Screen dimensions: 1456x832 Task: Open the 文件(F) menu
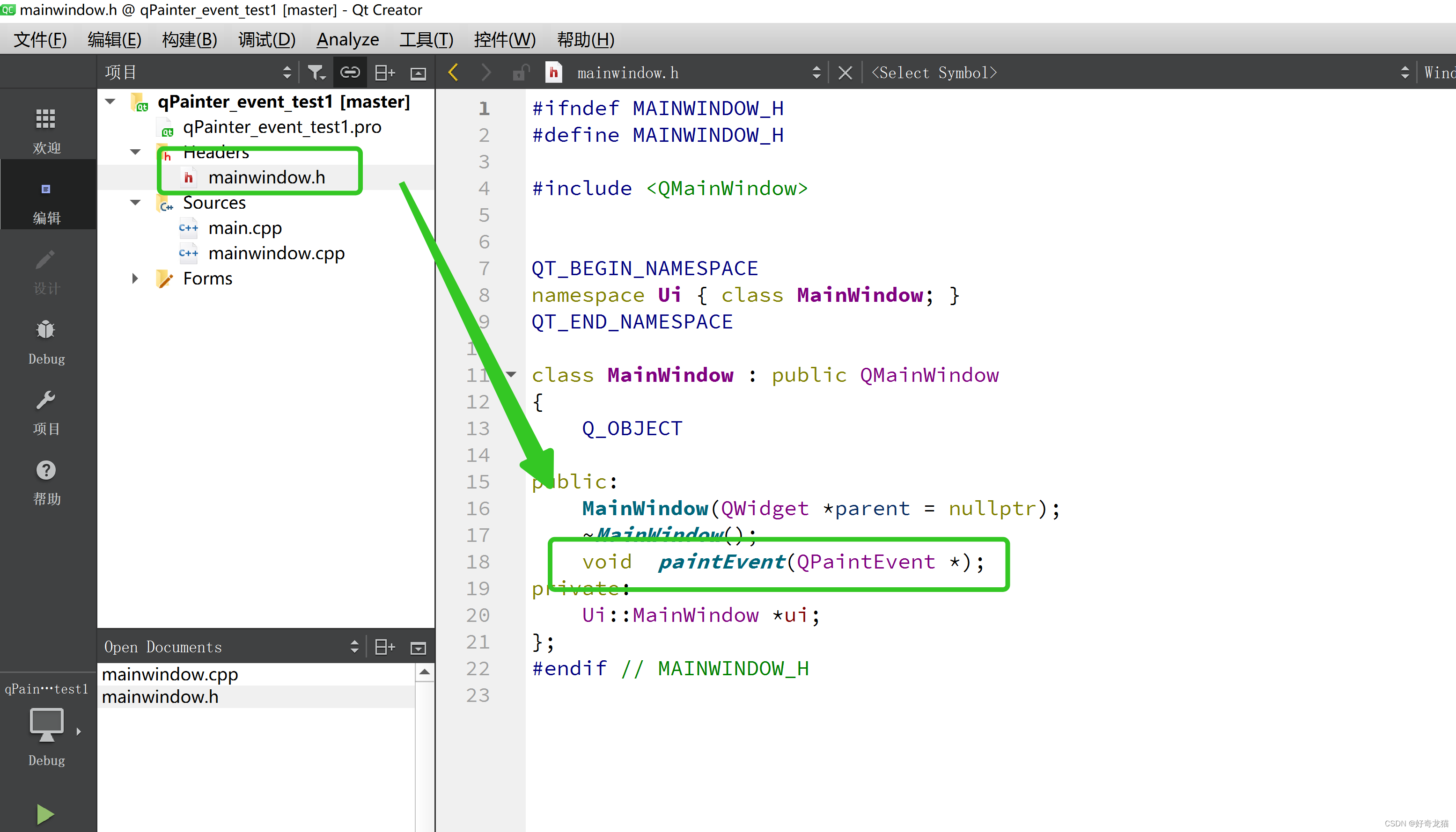[x=40, y=39]
